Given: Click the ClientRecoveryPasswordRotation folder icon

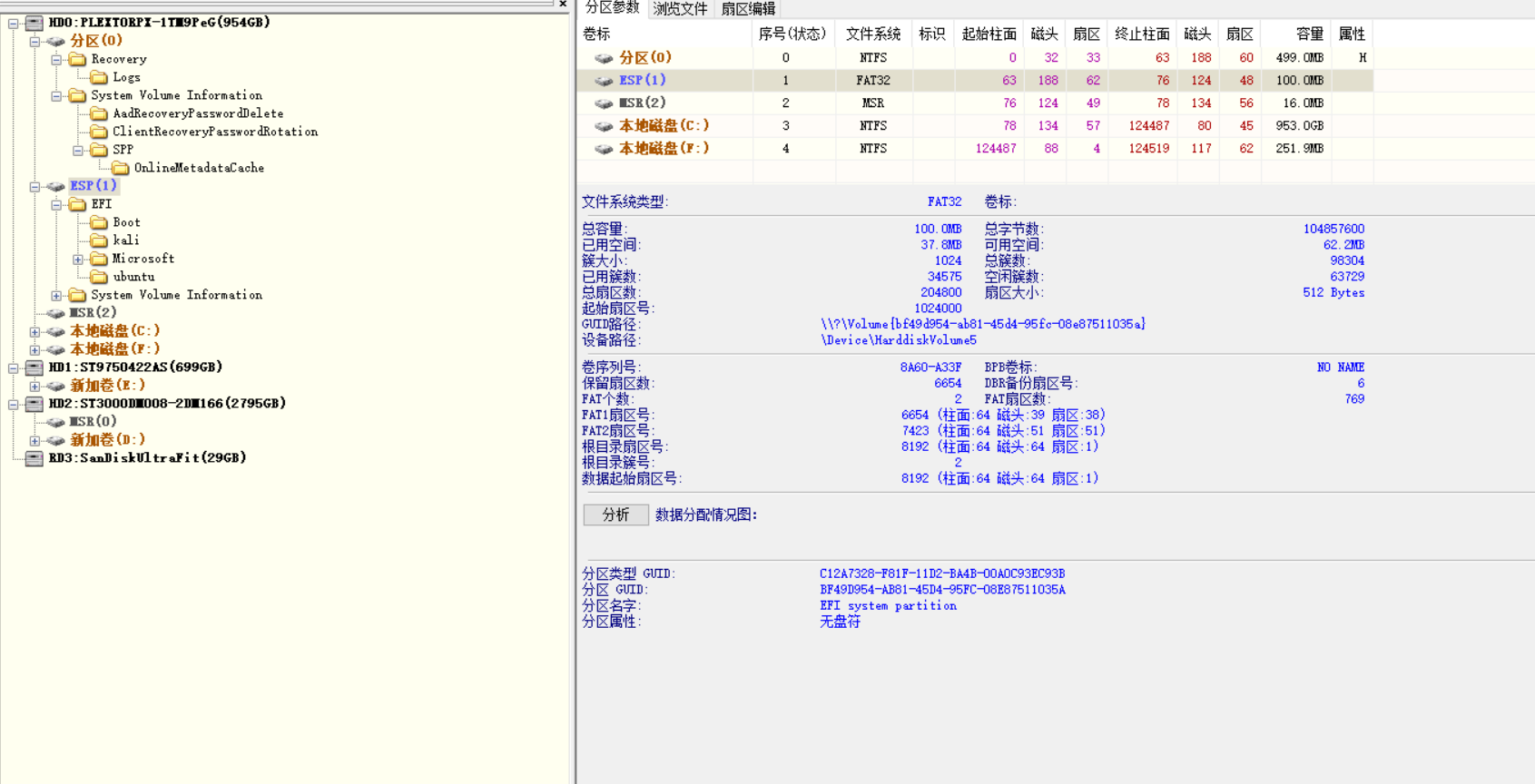Looking at the screenshot, I should pyautogui.click(x=99, y=132).
